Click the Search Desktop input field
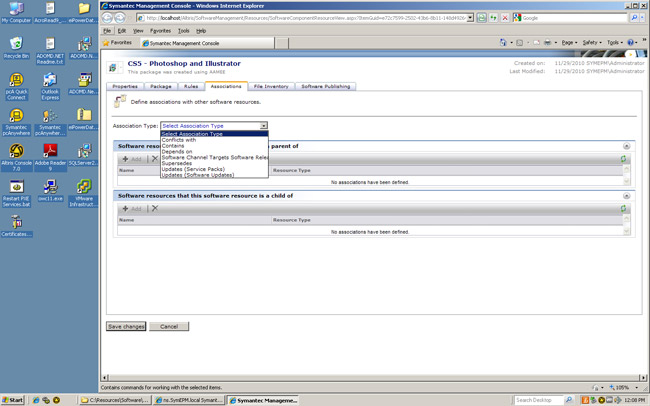 pos(538,400)
